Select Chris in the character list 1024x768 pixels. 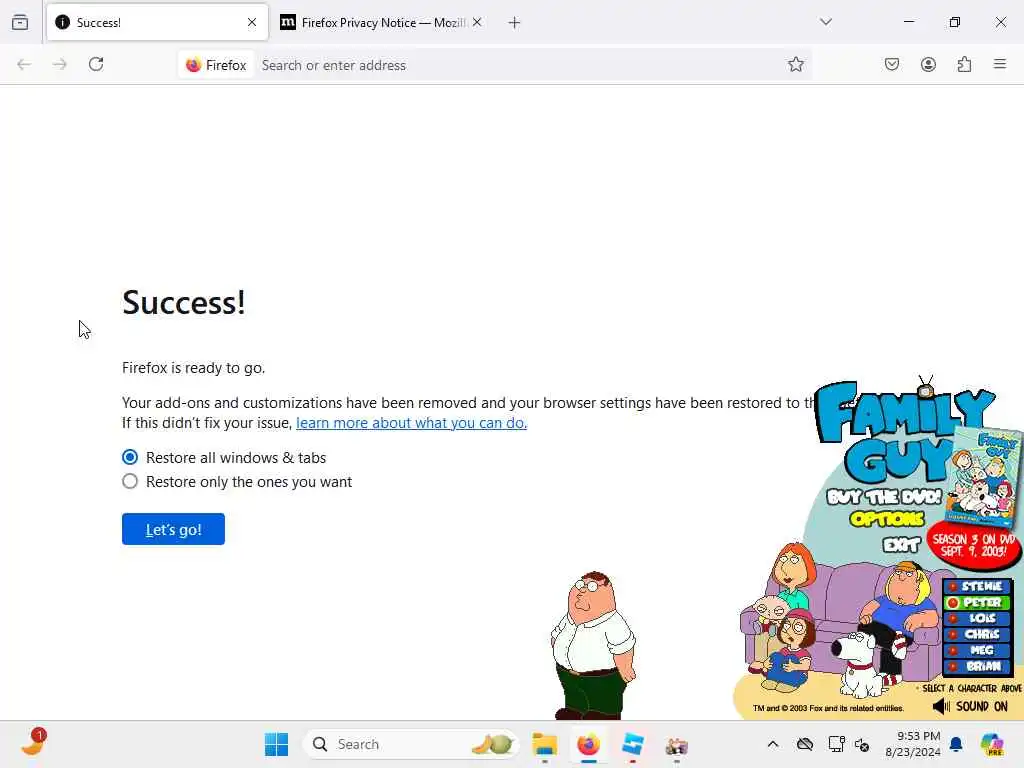coord(978,634)
